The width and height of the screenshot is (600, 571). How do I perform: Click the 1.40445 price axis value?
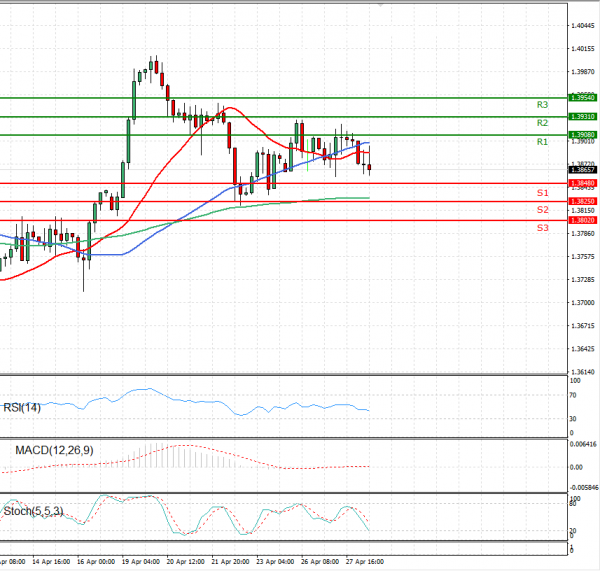(583, 26)
